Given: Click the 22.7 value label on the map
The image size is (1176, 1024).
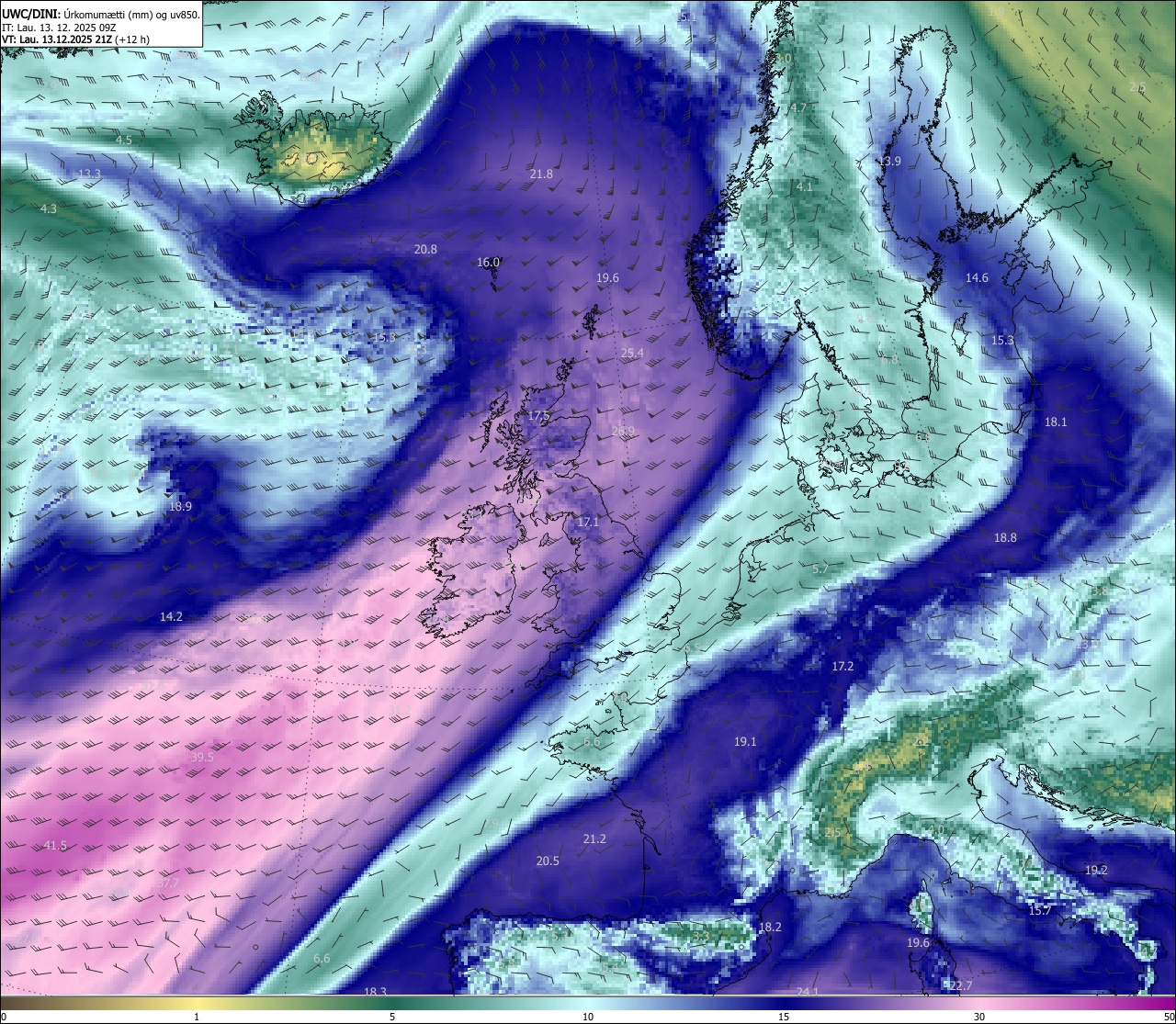Looking at the screenshot, I should point(960,985).
